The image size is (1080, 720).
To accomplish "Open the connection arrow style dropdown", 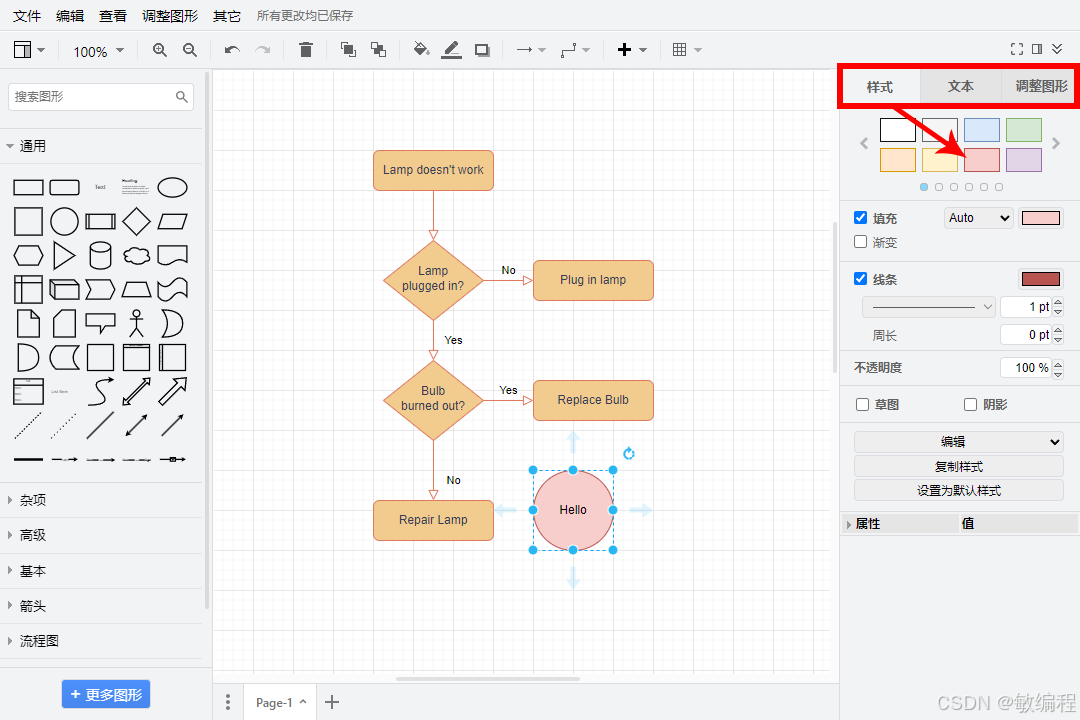I will pos(531,50).
